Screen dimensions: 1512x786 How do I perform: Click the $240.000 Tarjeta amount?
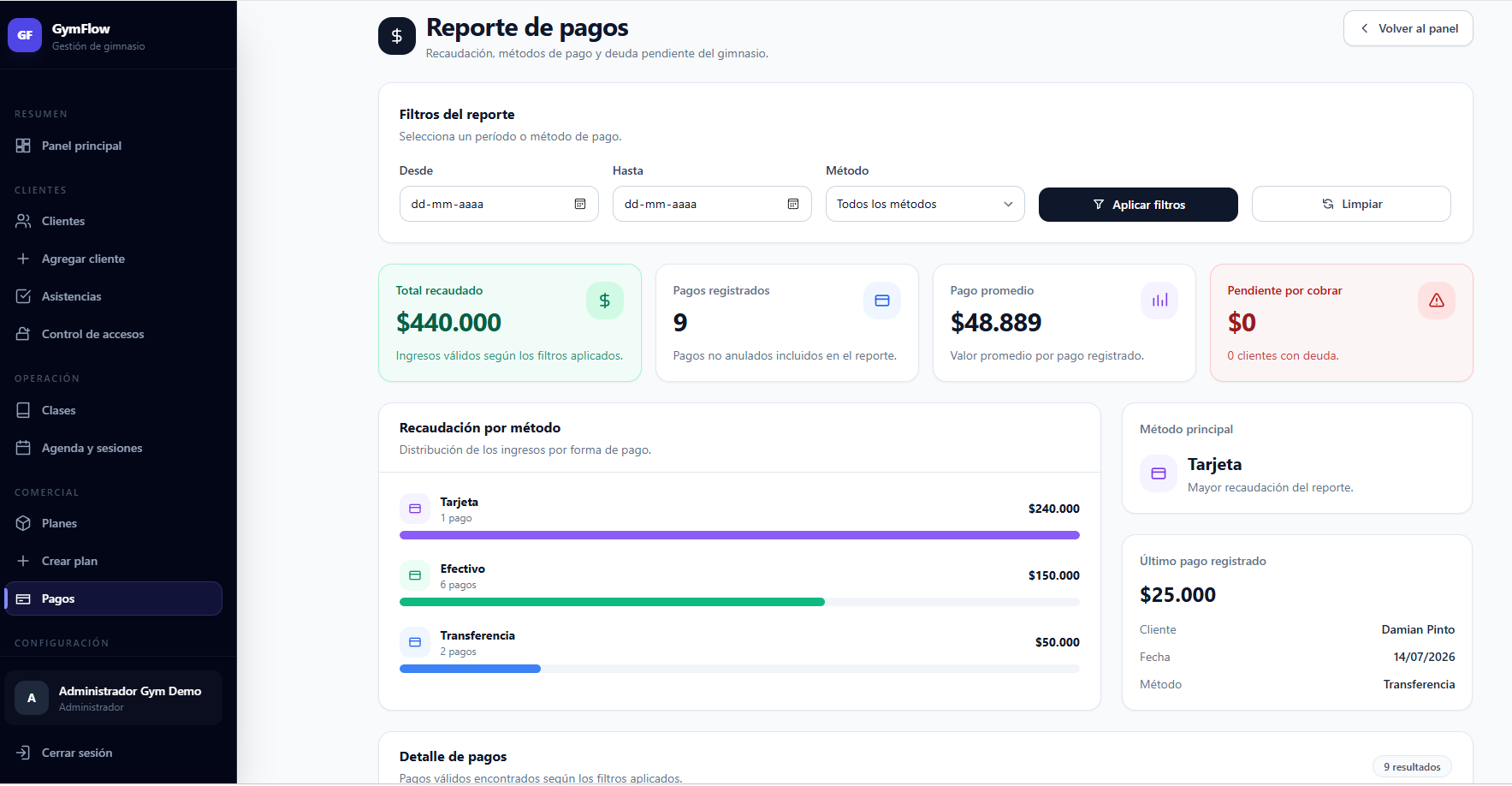click(1054, 509)
